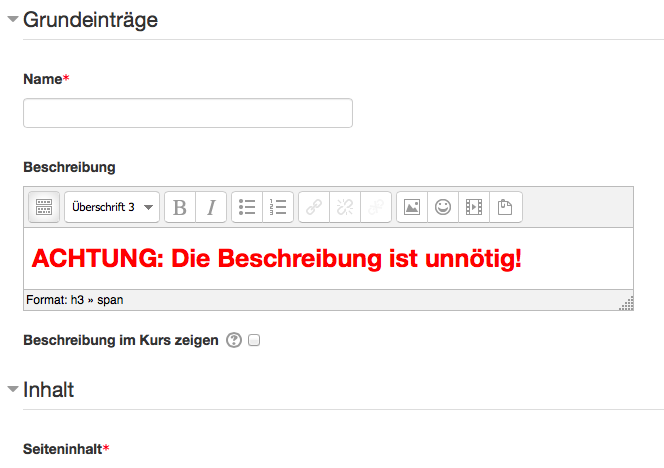Click into the Name input field

pyautogui.click(x=188, y=113)
